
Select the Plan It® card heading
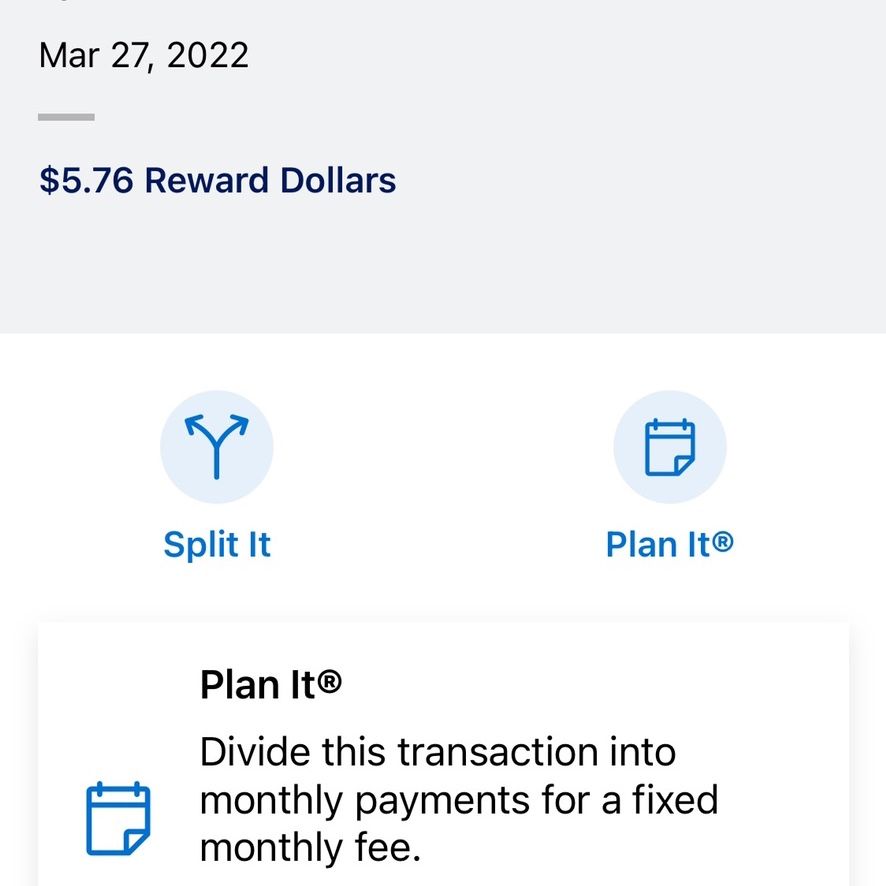coord(271,684)
